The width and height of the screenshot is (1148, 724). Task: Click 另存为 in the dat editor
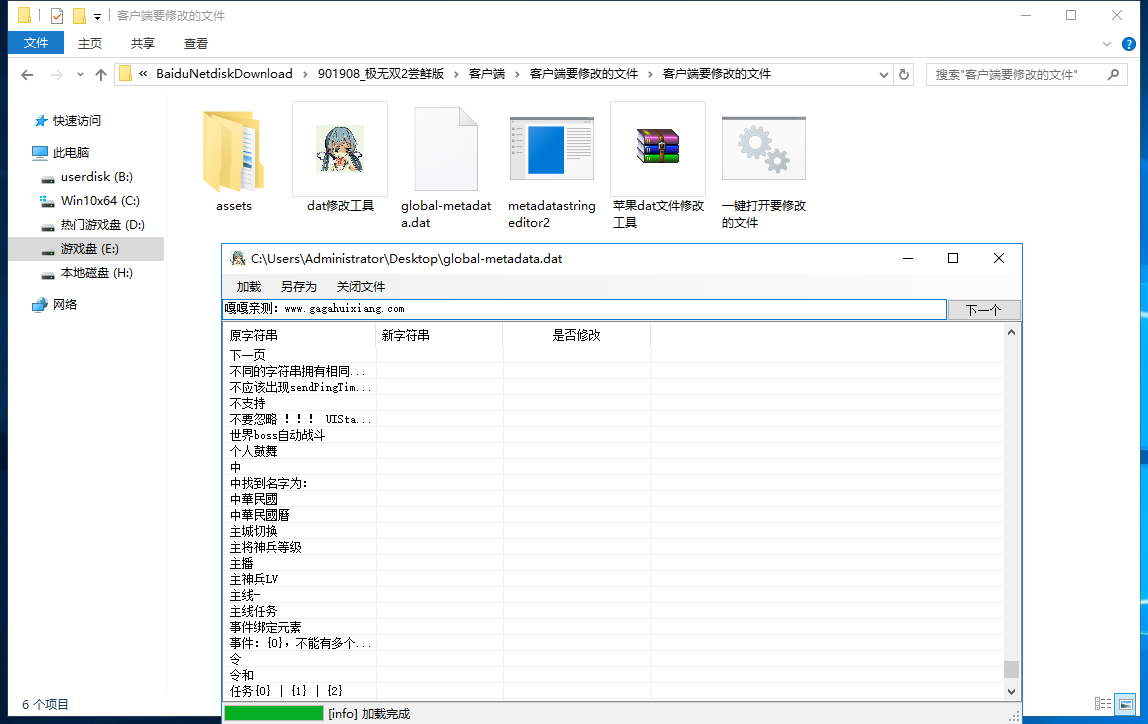click(x=302, y=286)
